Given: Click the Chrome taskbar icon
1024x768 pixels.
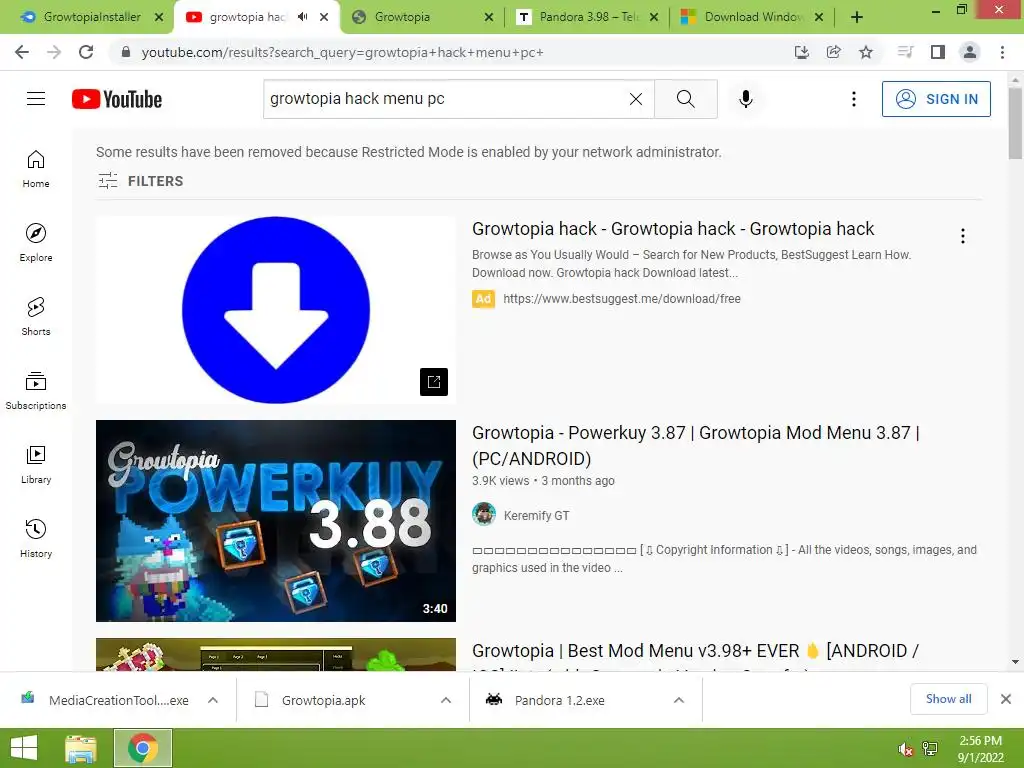Looking at the screenshot, I should (143, 748).
